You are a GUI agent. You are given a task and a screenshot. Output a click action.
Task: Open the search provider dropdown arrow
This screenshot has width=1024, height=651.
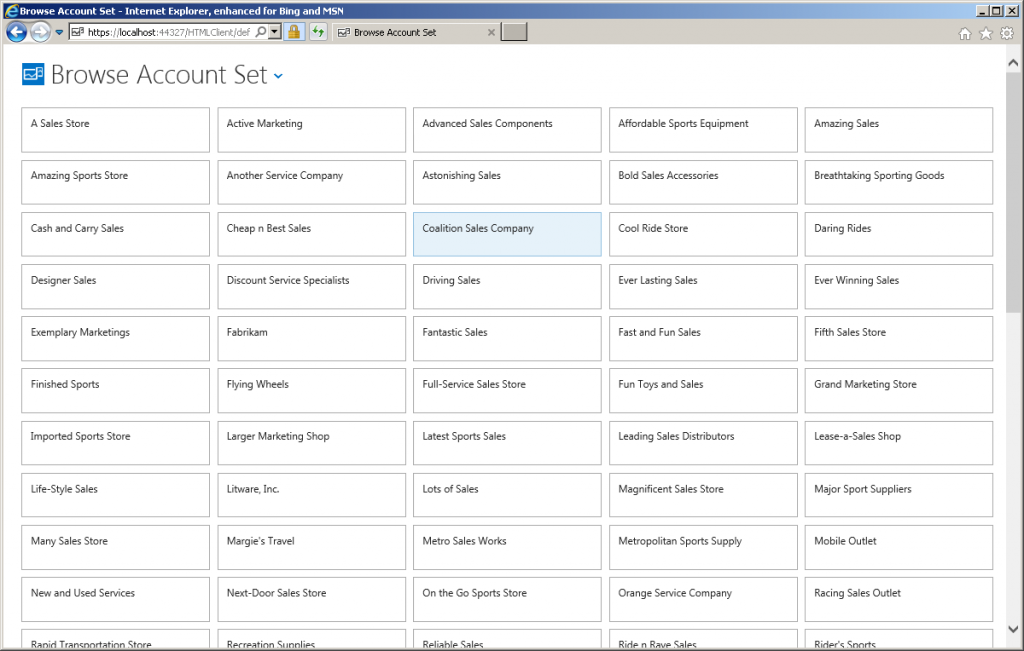tap(275, 31)
